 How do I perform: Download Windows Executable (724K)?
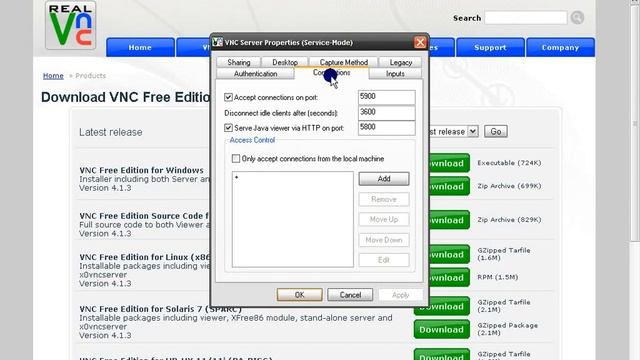coord(449,163)
